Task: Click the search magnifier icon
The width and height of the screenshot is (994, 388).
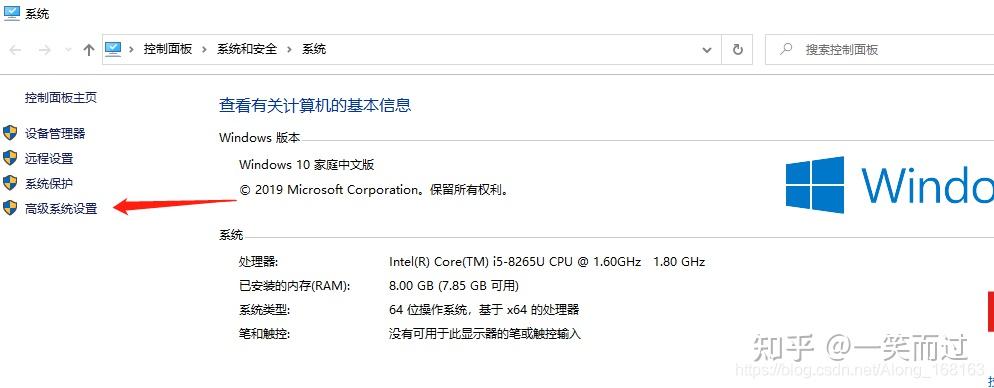Action: click(x=786, y=49)
